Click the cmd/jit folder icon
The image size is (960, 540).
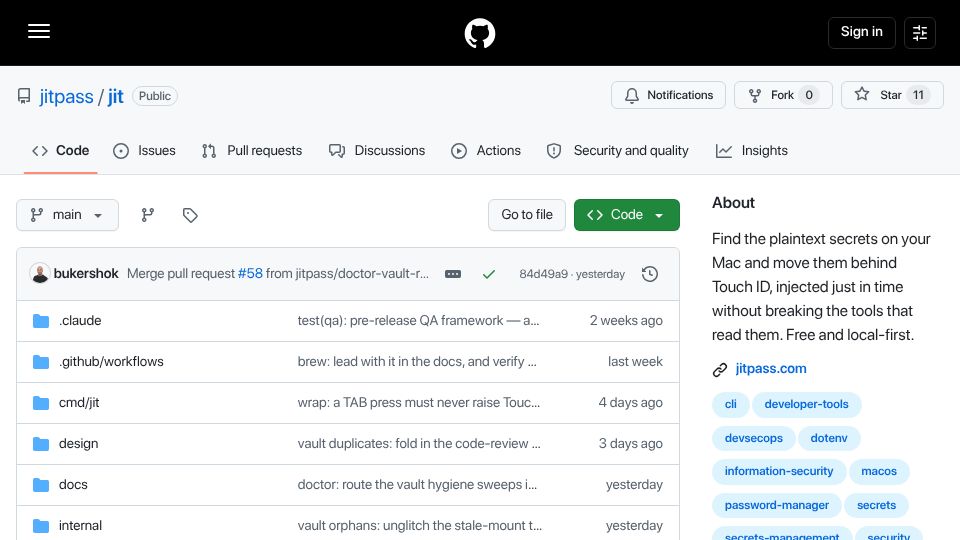coord(41,403)
